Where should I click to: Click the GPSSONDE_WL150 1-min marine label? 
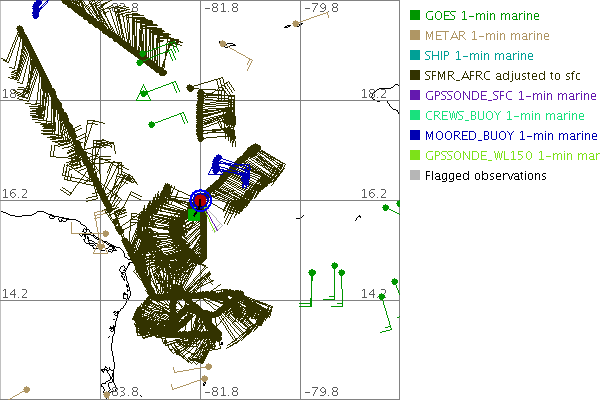(x=512, y=156)
